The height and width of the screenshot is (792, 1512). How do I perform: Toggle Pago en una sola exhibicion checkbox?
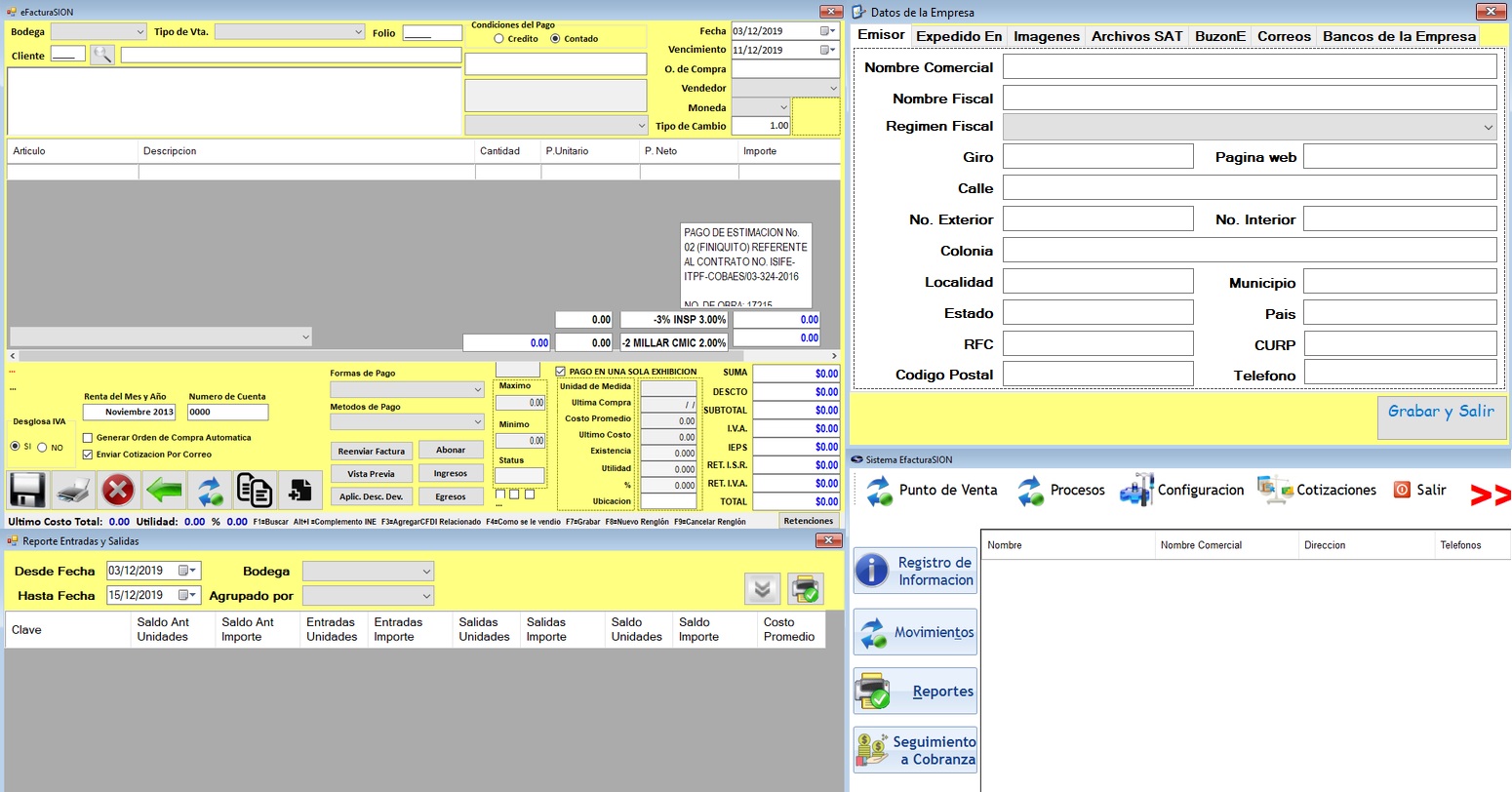pyautogui.click(x=561, y=372)
